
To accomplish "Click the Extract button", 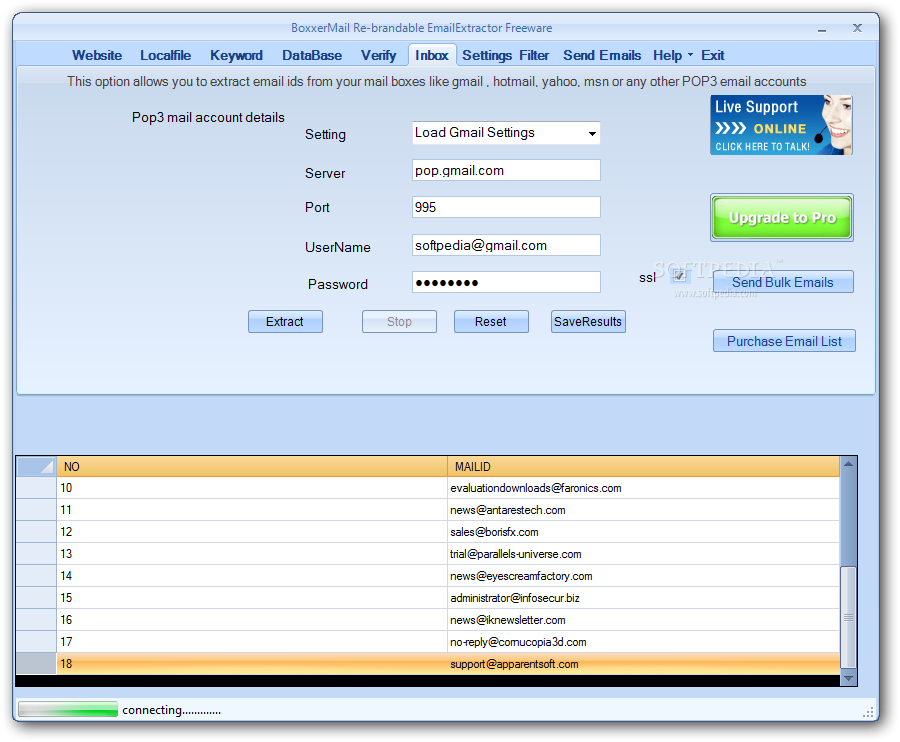I will (x=285, y=322).
